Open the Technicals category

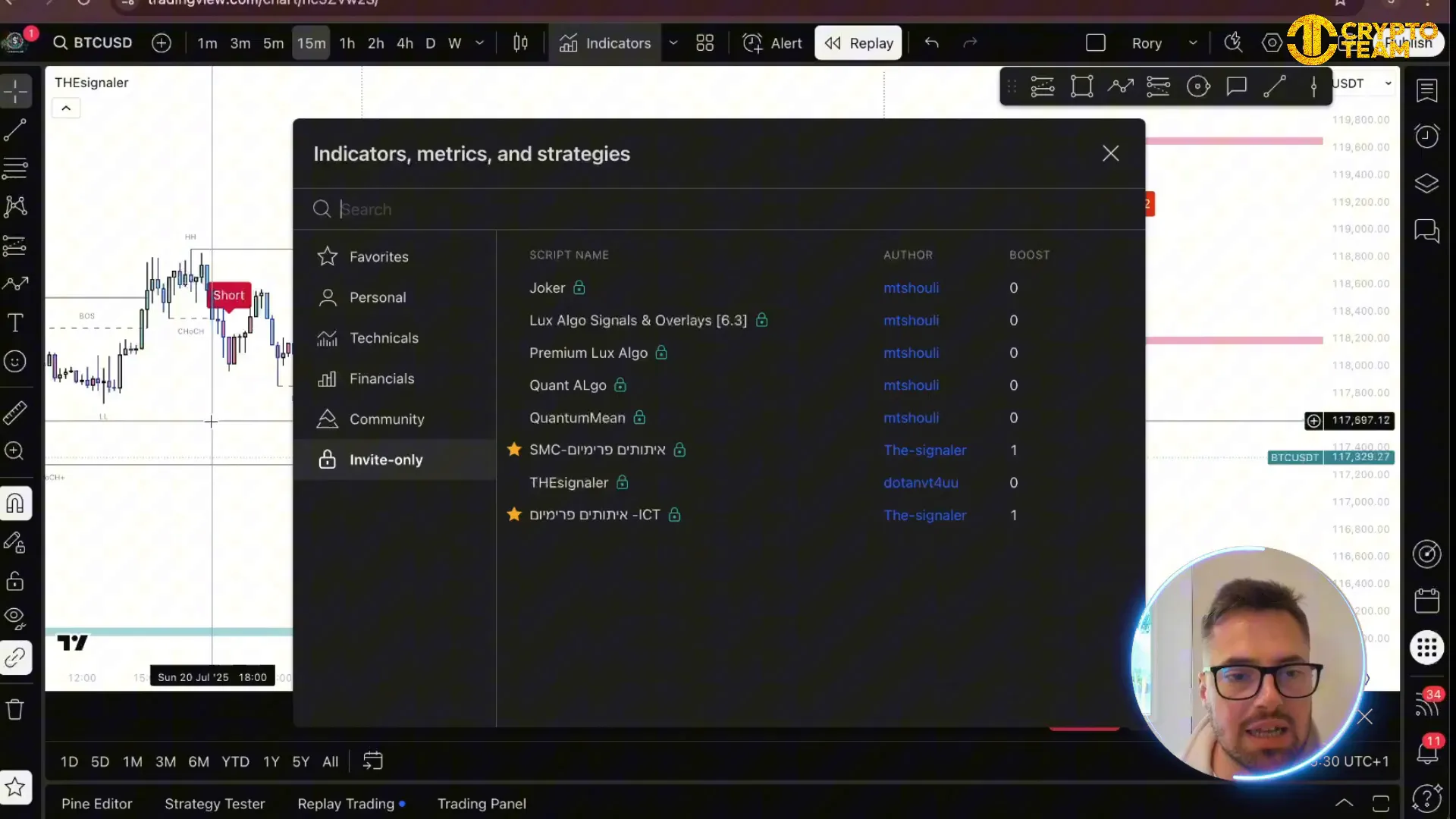click(x=394, y=338)
